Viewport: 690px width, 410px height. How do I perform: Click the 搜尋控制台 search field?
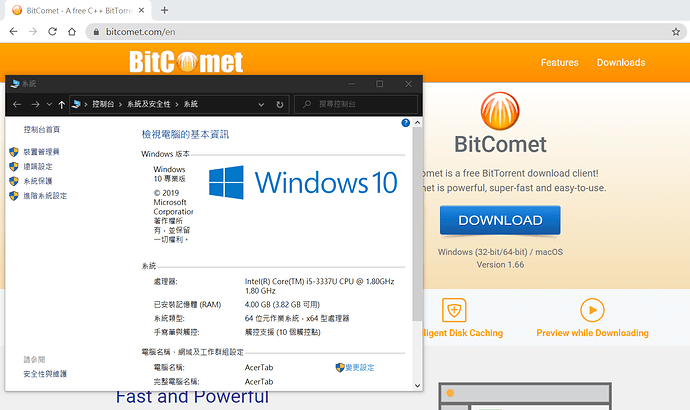coord(356,104)
